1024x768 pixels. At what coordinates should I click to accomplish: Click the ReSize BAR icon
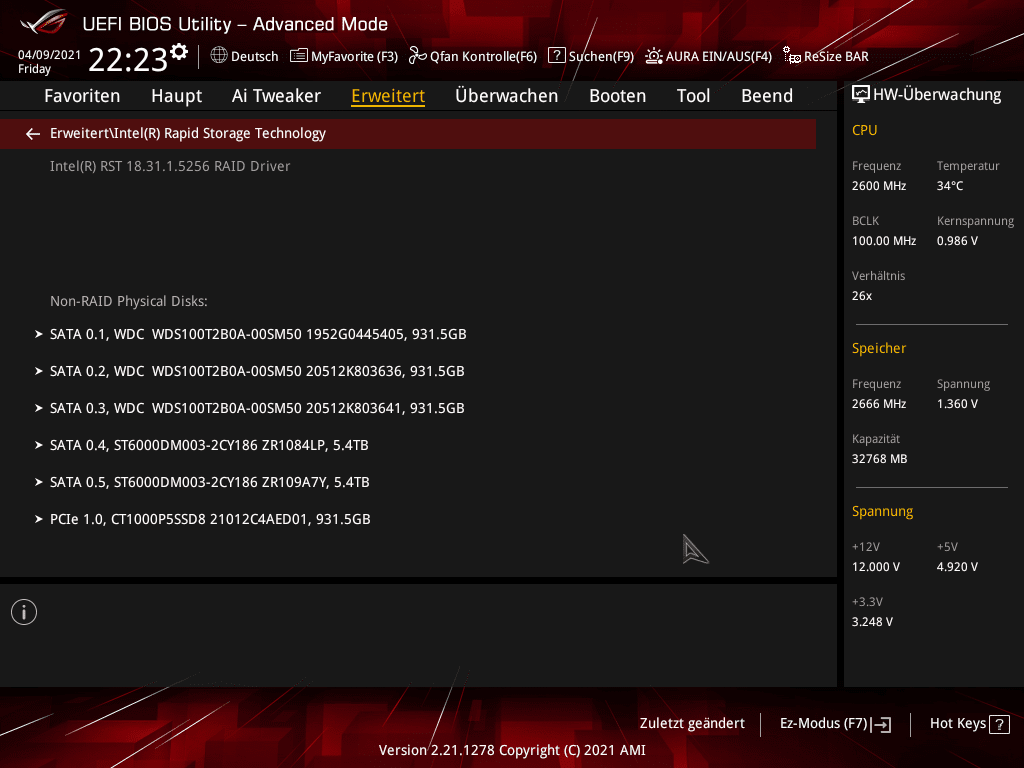792,56
